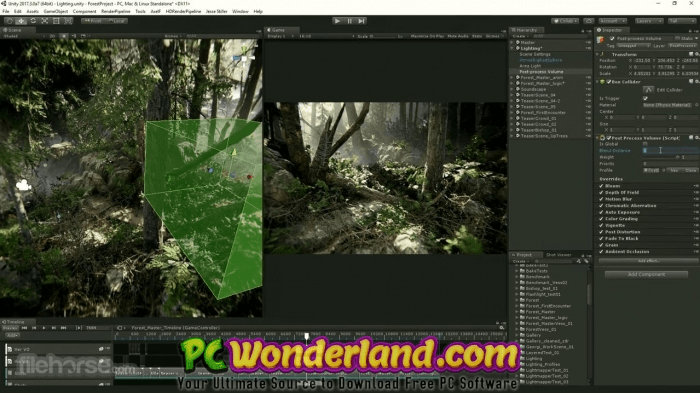Click the Box Collider help book icon
Viewport: 700px width, 393px height.
point(691,82)
